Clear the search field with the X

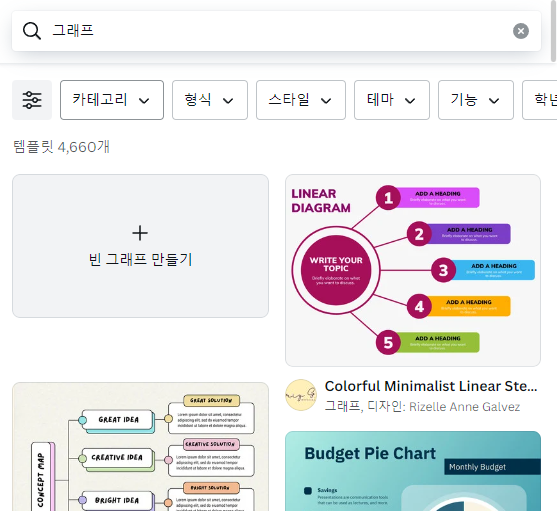(521, 31)
